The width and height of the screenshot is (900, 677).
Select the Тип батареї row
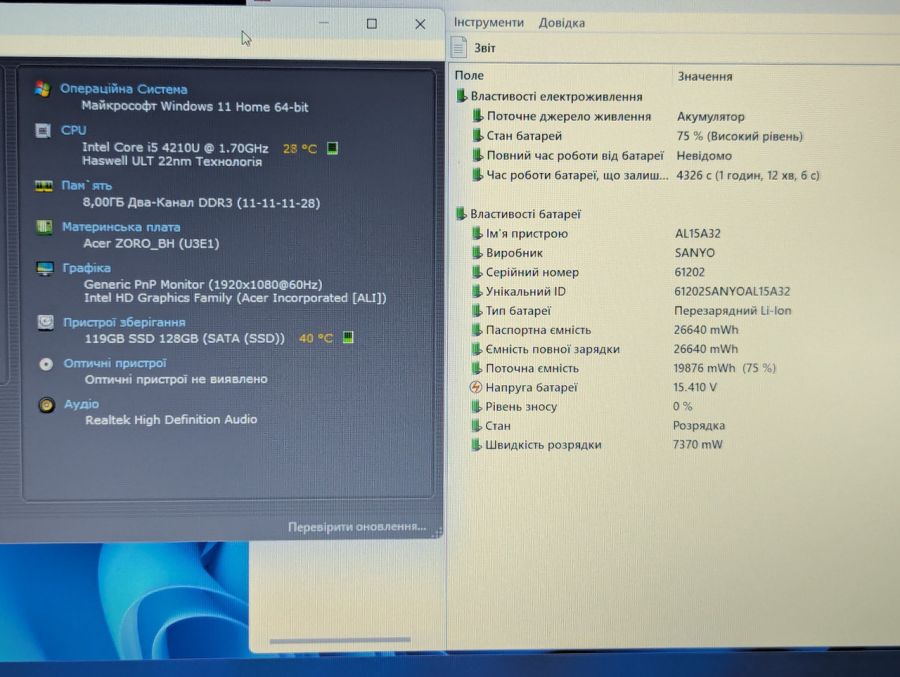[x=631, y=311]
